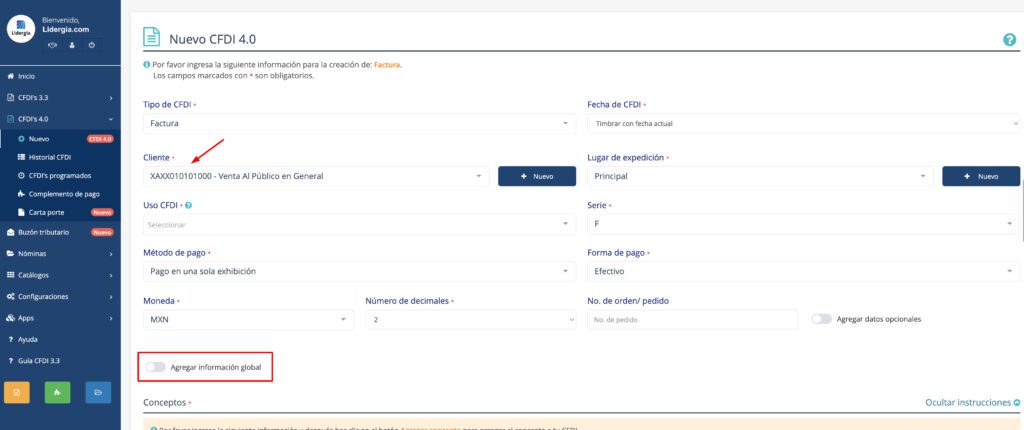This screenshot has width=1024, height=430.
Task: Open the Cliente dropdown
Action: click(316, 176)
